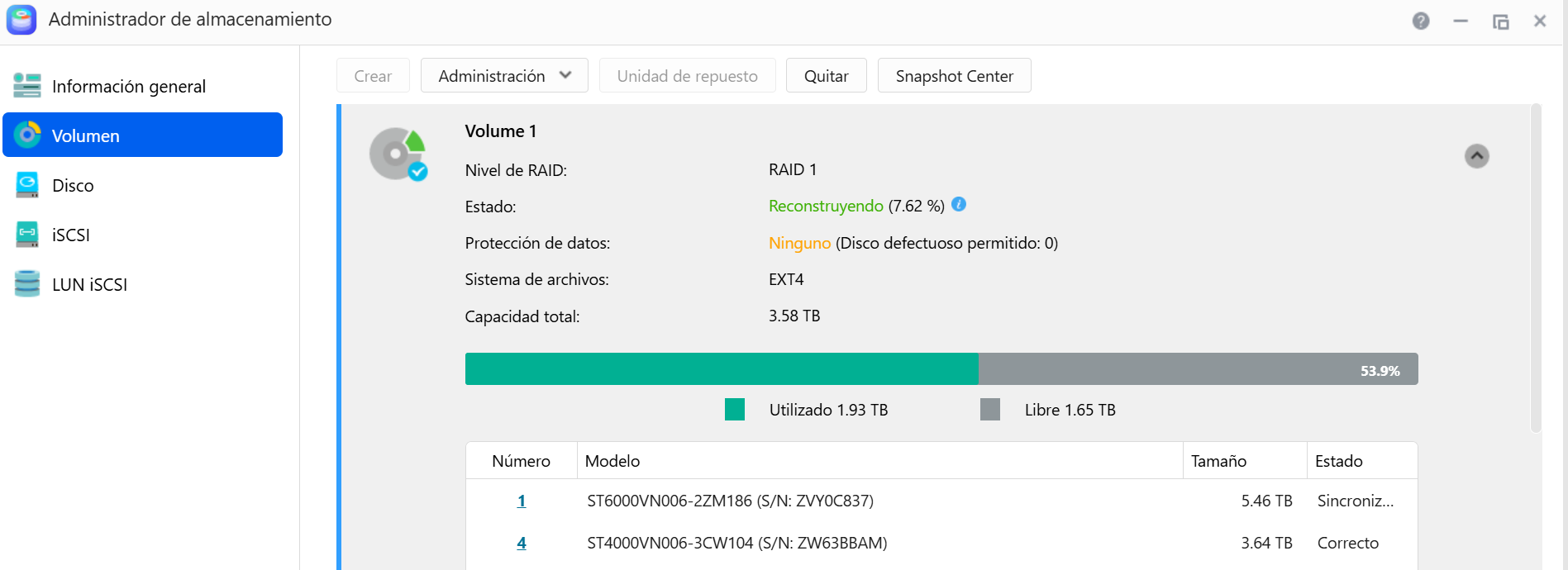The width and height of the screenshot is (1568, 570).
Task: Open the Administración dropdown menu
Action: (504, 76)
